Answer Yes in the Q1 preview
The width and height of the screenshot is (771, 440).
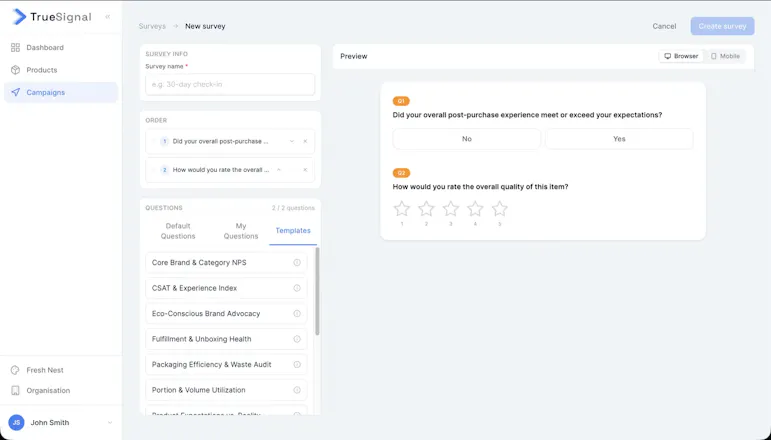pos(619,139)
